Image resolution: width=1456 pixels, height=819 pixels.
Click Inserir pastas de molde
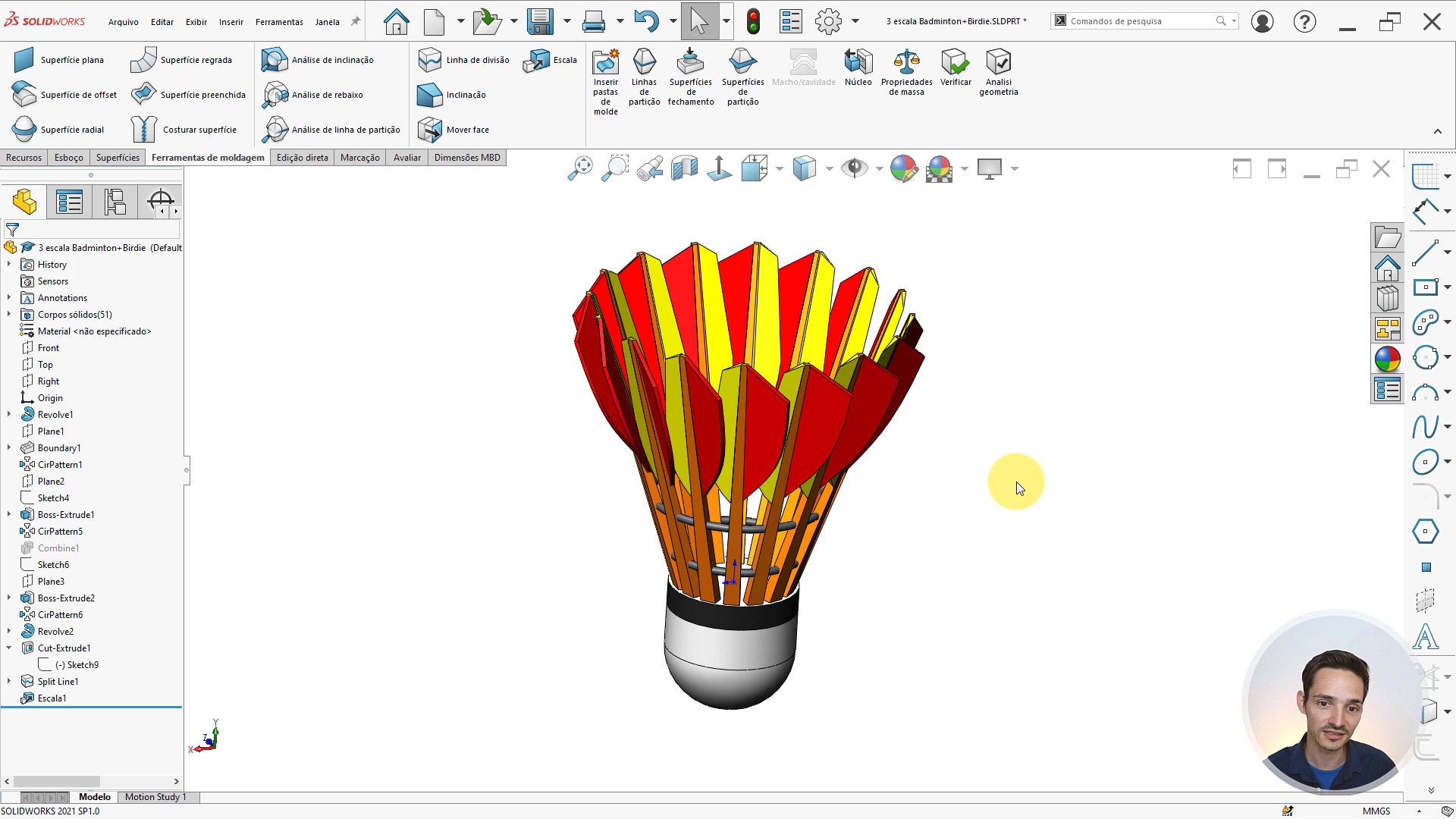click(x=605, y=82)
